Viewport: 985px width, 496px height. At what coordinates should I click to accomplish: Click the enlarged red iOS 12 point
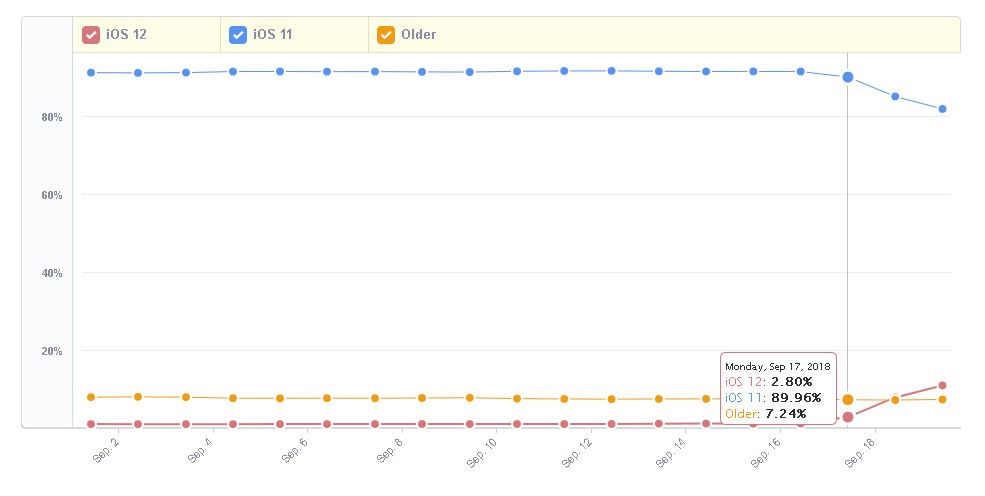coord(848,417)
